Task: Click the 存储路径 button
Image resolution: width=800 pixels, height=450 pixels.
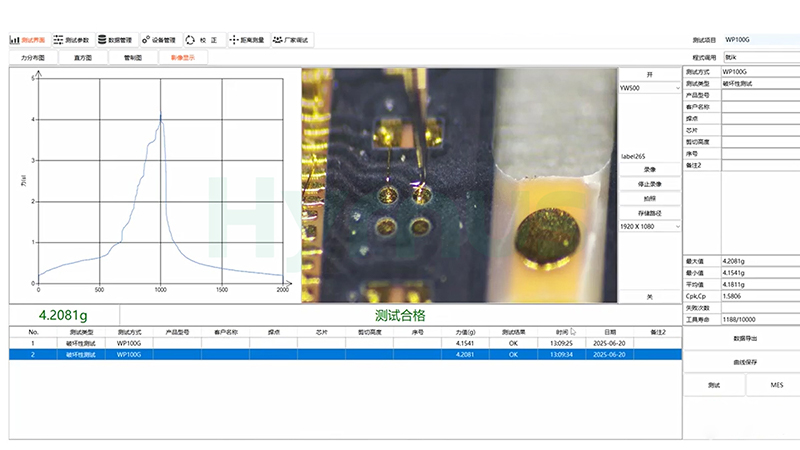Action: (649, 213)
